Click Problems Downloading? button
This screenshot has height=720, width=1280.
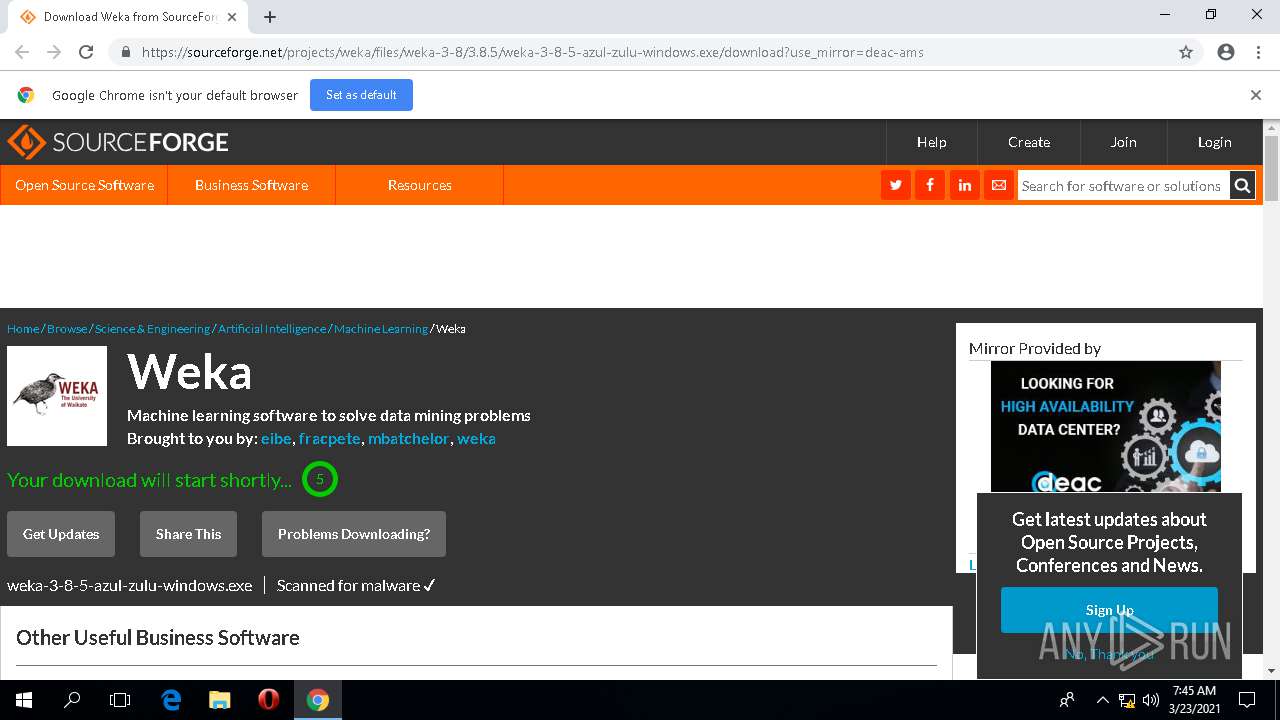(354, 534)
